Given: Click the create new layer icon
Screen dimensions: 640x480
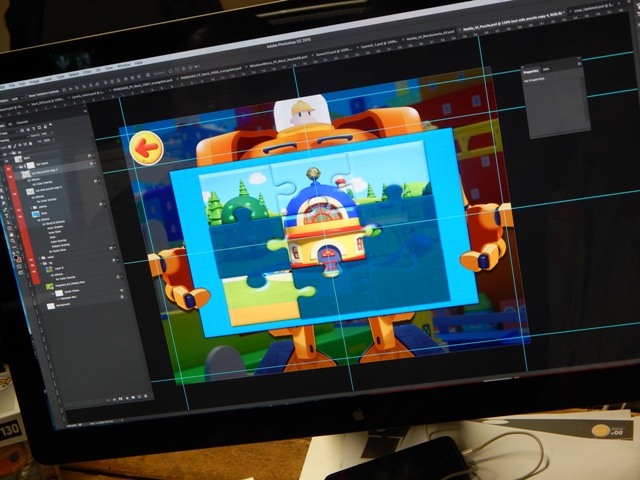Looking at the screenshot, I should click(139, 397).
